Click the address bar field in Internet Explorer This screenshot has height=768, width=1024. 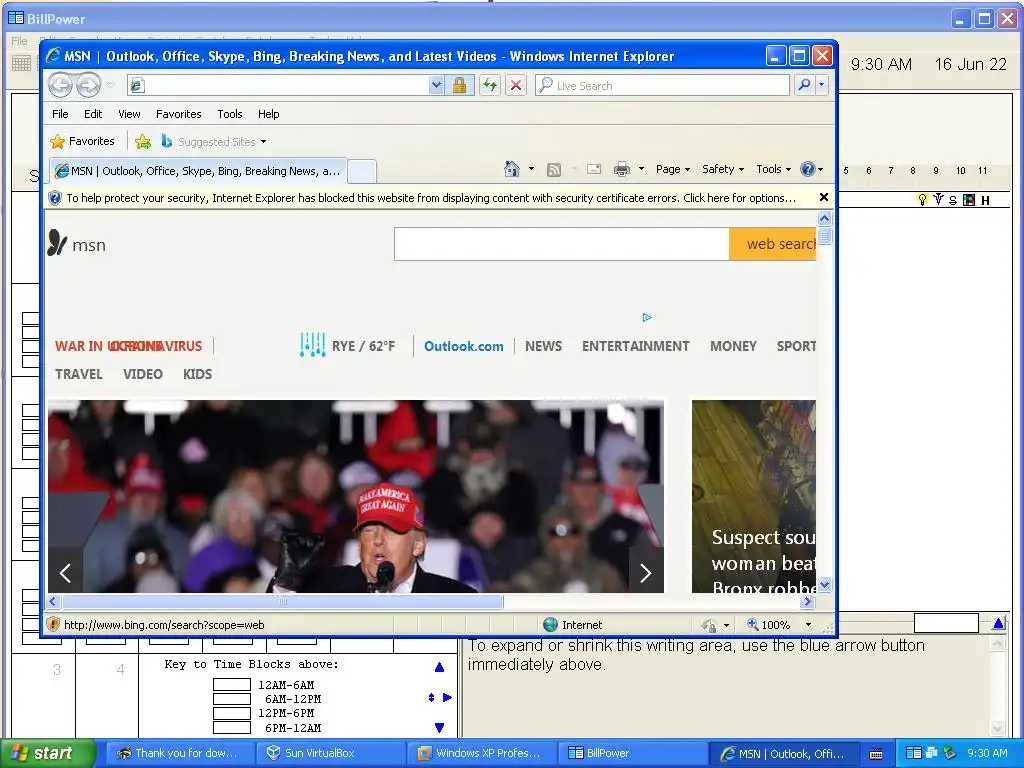[x=279, y=85]
